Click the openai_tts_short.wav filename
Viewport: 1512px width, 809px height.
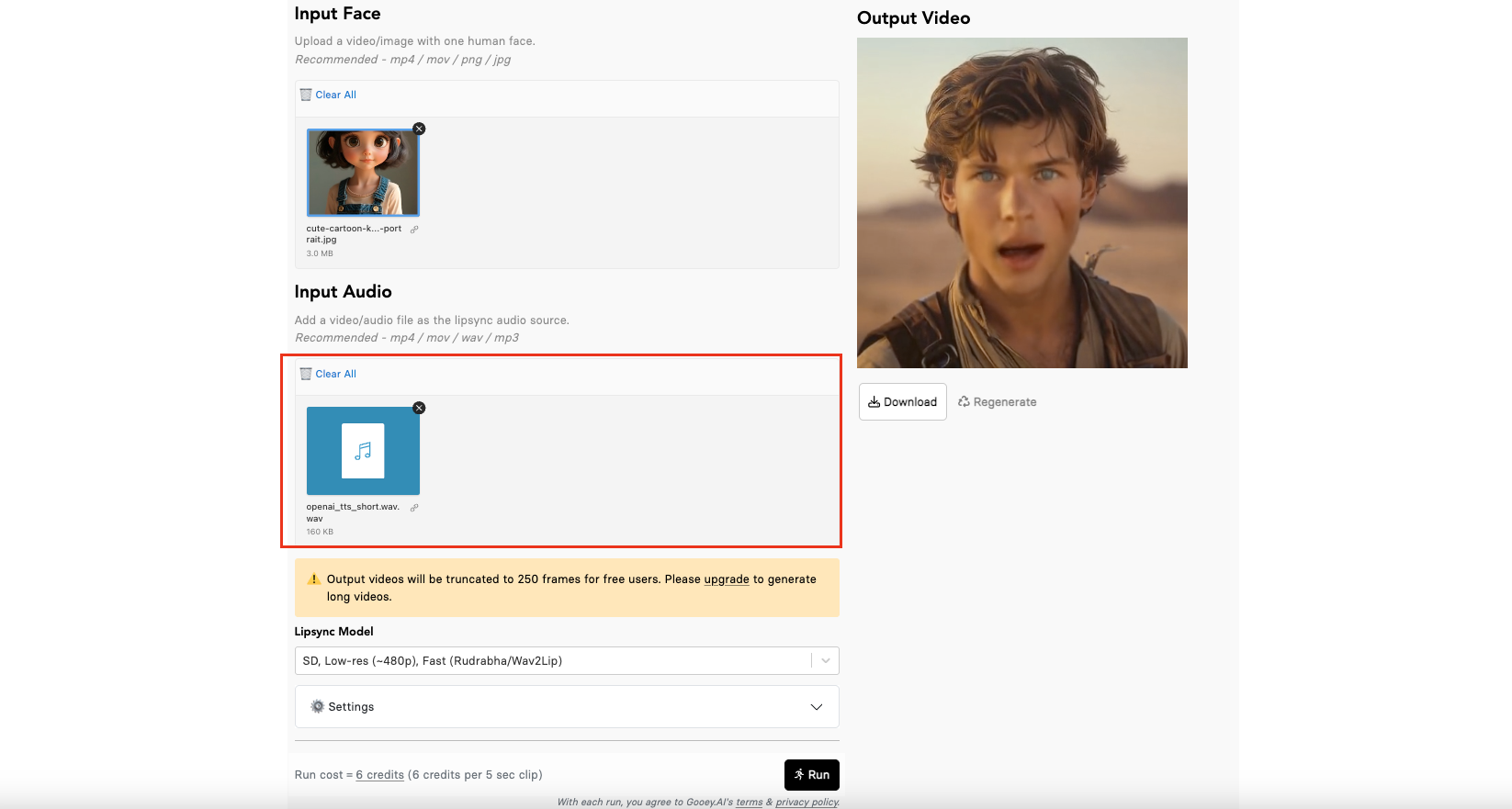pos(353,512)
